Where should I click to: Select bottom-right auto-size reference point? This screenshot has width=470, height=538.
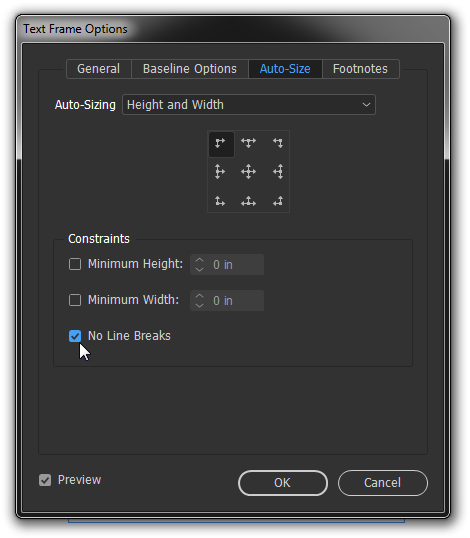click(x=278, y=201)
